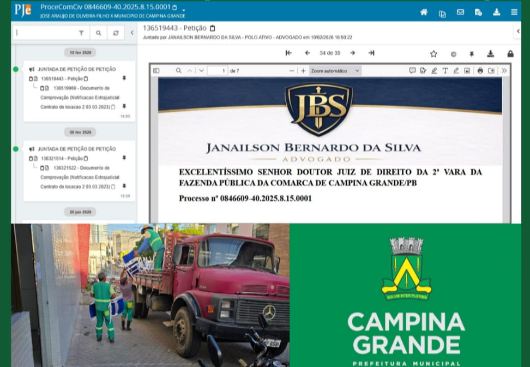Expand process details dropdown arrow in header

(x=184, y=10)
